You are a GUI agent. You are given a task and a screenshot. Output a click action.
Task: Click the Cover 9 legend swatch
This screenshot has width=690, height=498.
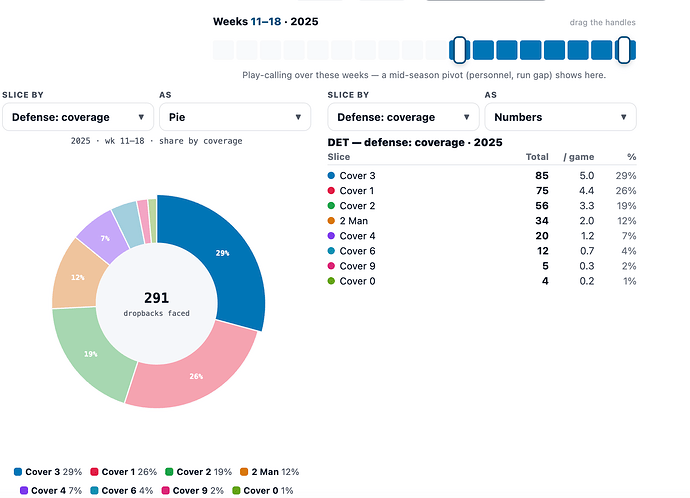165,490
